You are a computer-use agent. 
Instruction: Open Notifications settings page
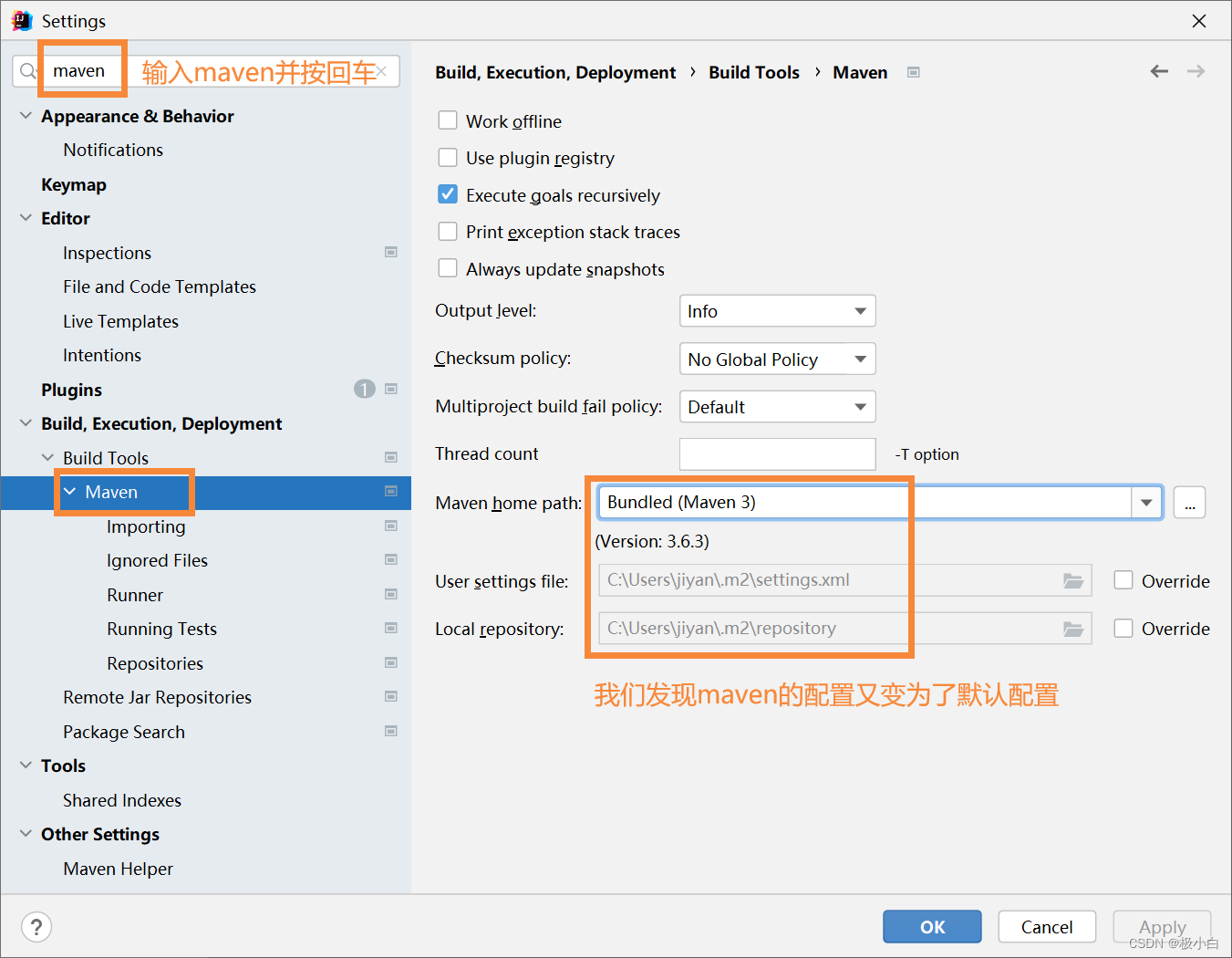(x=113, y=150)
